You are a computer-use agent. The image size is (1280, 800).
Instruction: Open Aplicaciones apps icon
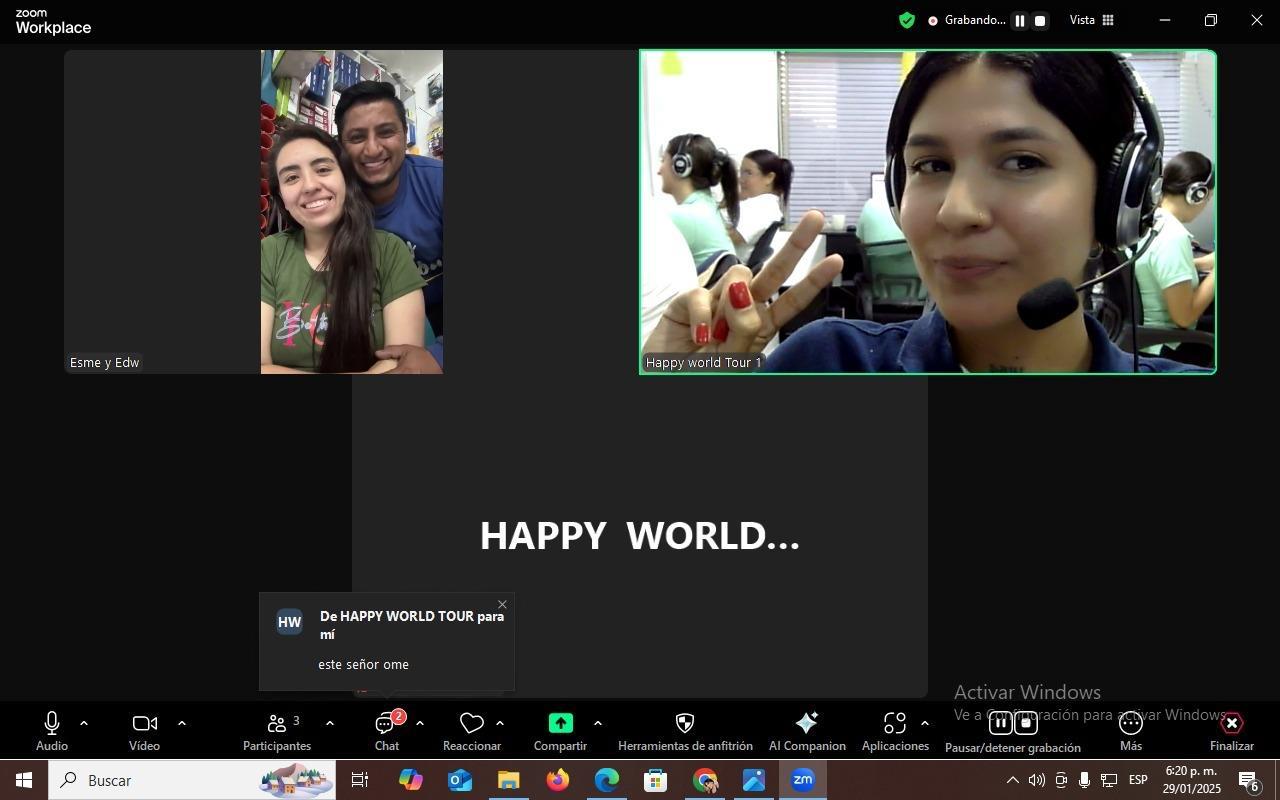895,731
